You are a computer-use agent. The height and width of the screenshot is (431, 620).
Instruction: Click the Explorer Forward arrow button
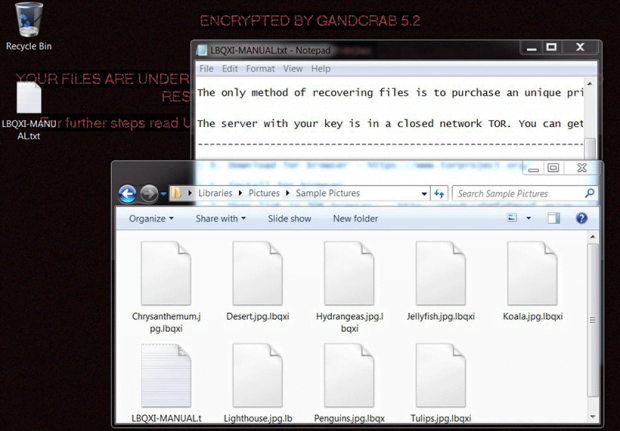149,194
